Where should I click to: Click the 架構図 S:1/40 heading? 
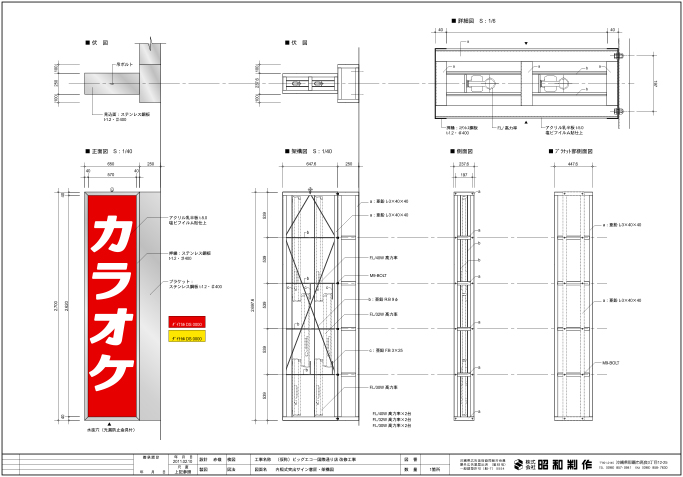308,151
